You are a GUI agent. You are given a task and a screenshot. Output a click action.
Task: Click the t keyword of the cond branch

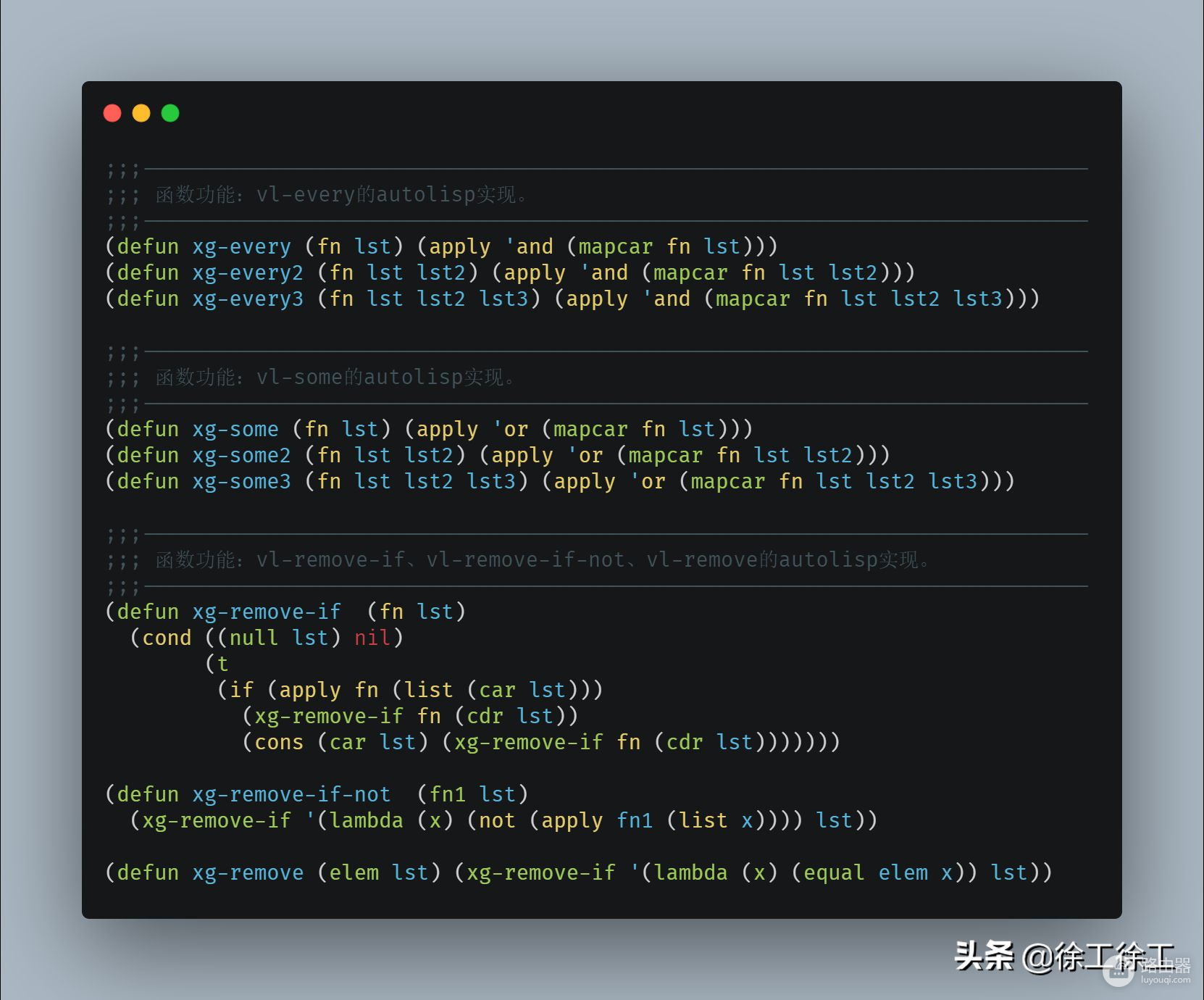222,664
